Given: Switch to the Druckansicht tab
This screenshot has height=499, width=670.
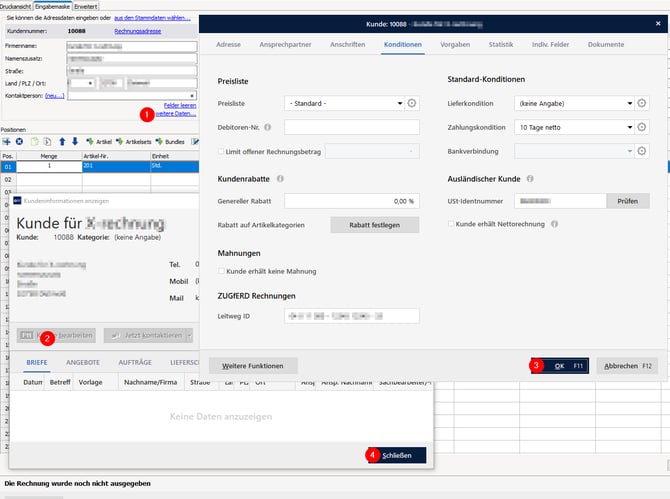Looking at the screenshot, I should coord(16,6).
